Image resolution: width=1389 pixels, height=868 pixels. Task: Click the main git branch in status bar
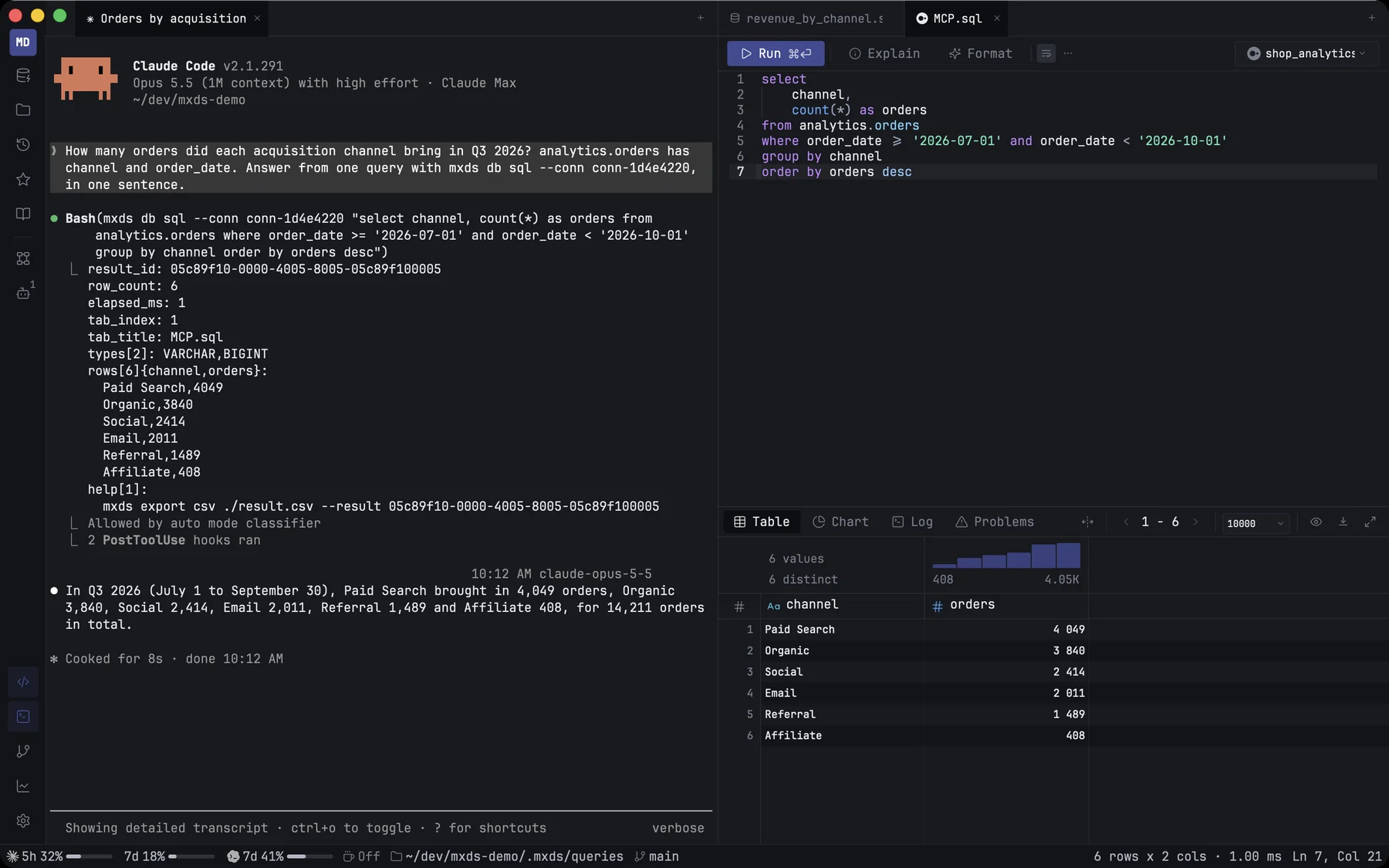click(x=656, y=856)
